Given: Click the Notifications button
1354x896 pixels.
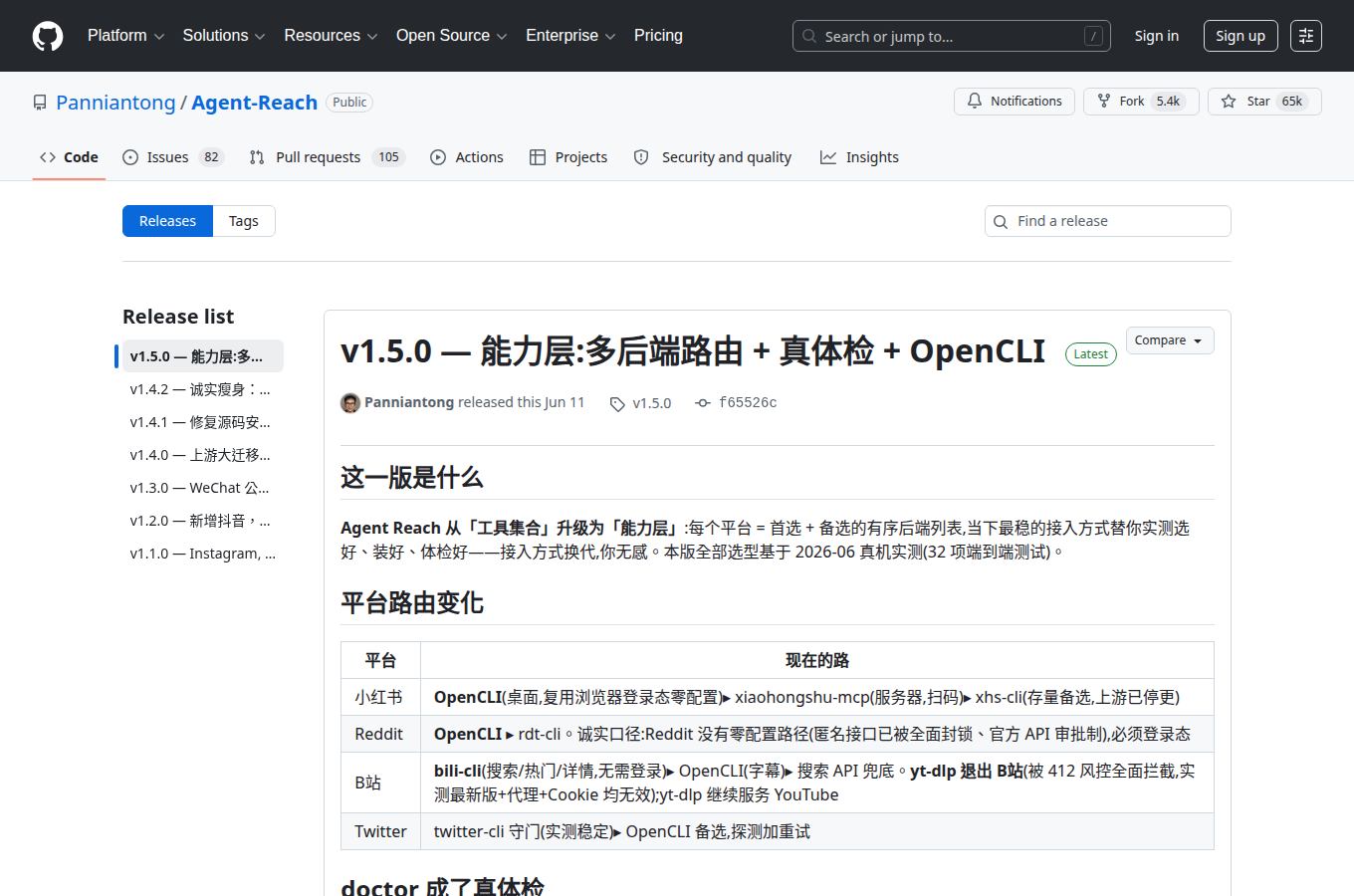Looking at the screenshot, I should click(x=1015, y=102).
